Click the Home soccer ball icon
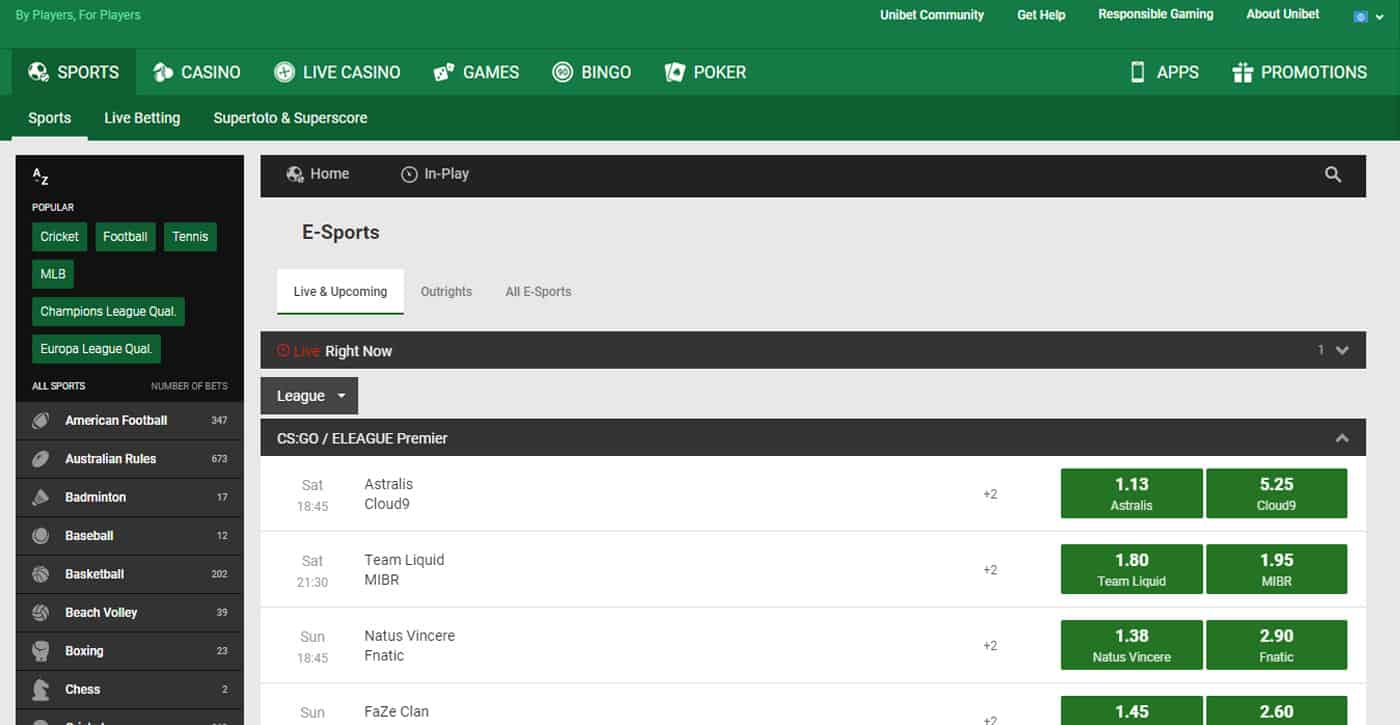Viewport: 1400px width, 725px height. click(295, 174)
